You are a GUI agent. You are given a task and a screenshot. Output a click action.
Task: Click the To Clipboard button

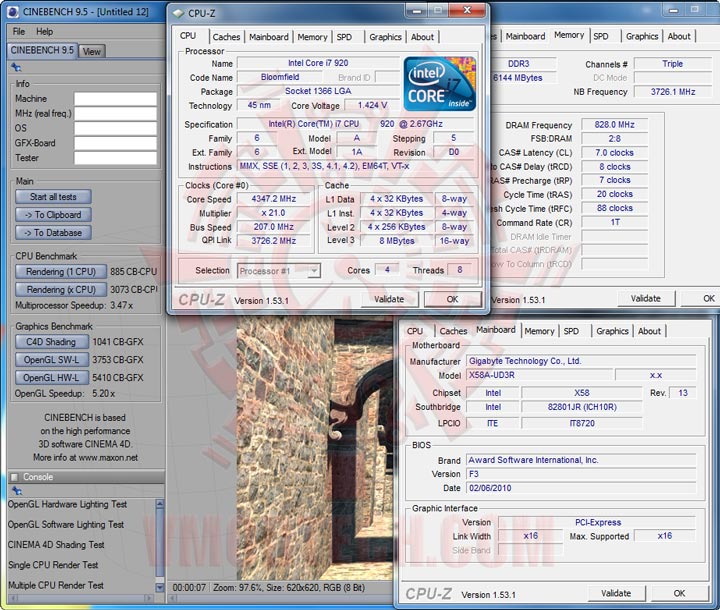(53, 215)
